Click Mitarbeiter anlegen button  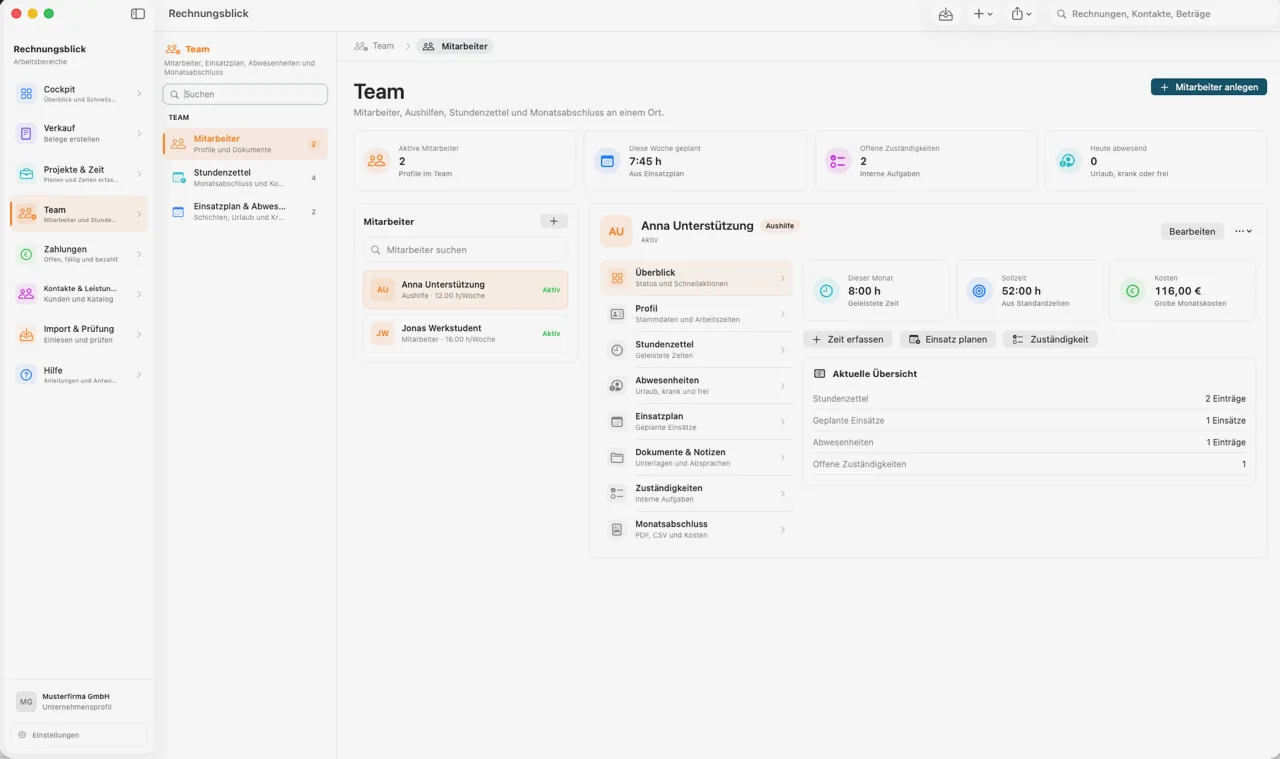[1209, 87]
